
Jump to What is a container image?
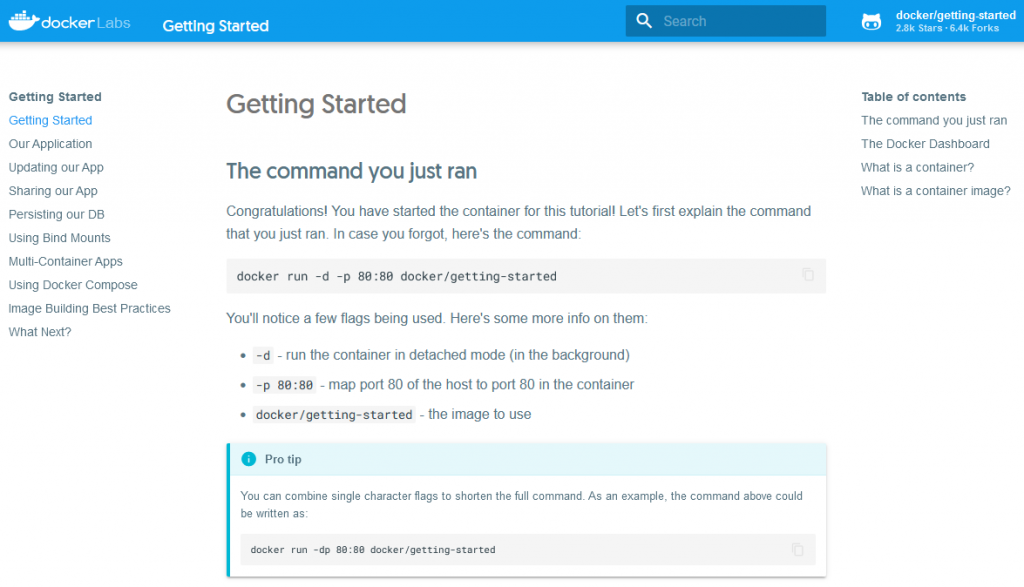click(x=935, y=191)
